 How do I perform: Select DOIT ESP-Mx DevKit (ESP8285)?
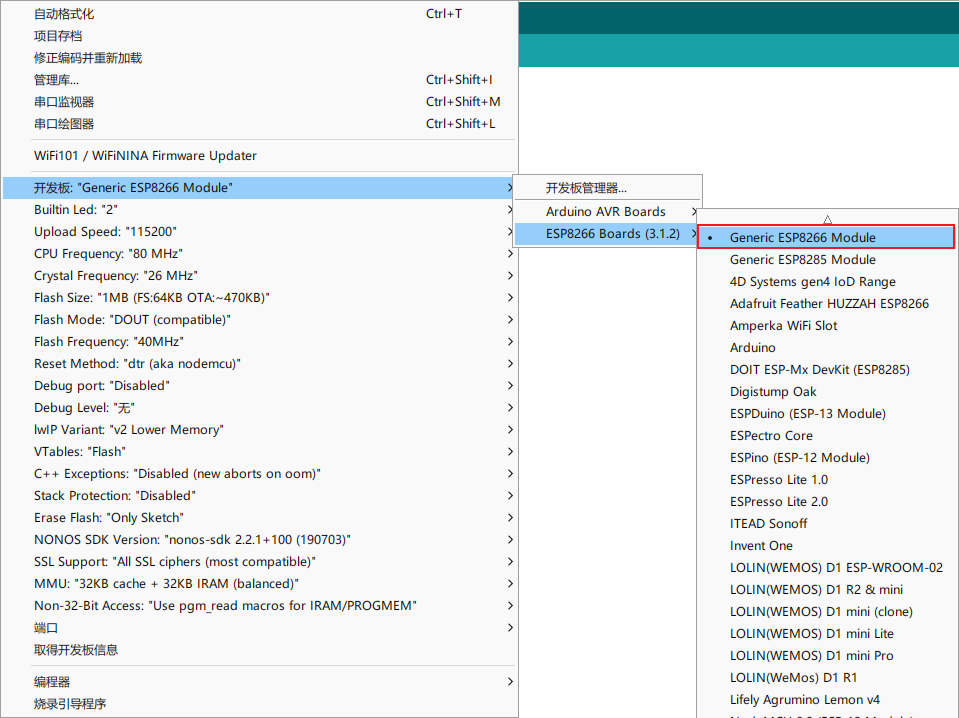click(826, 369)
